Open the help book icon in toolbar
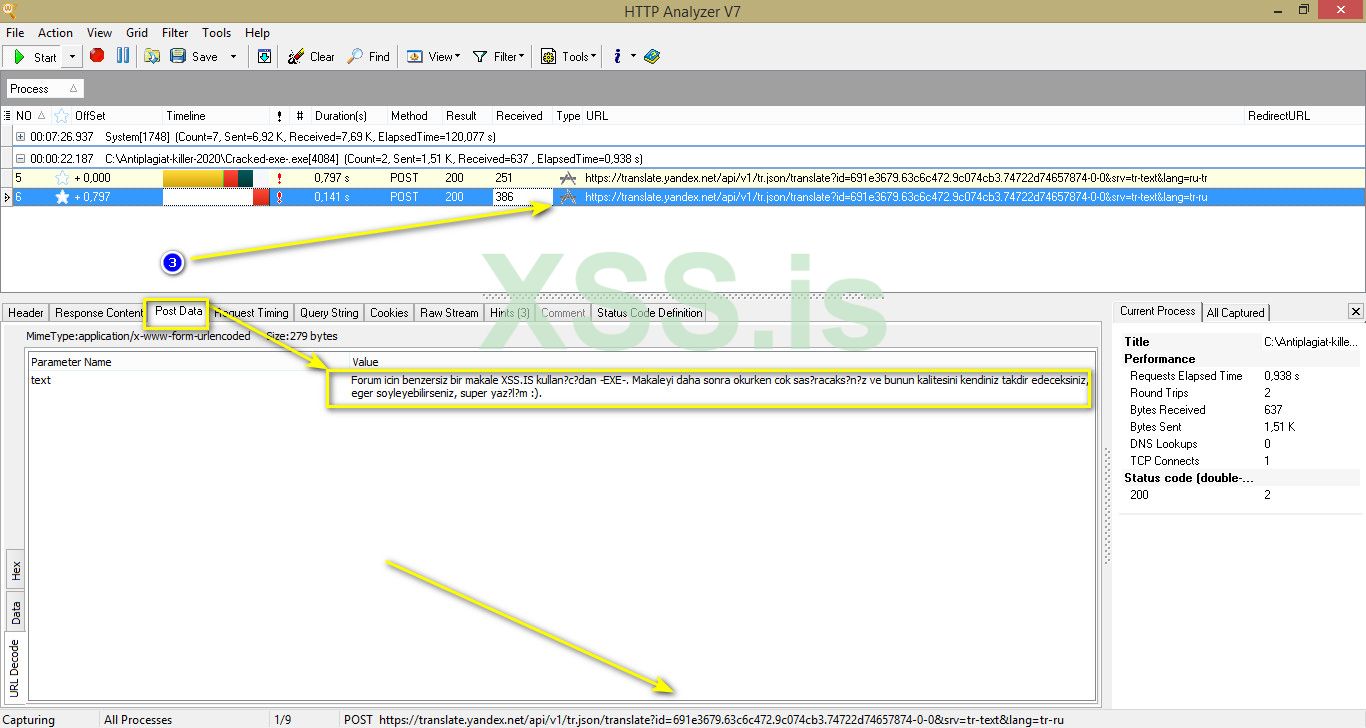 point(652,57)
